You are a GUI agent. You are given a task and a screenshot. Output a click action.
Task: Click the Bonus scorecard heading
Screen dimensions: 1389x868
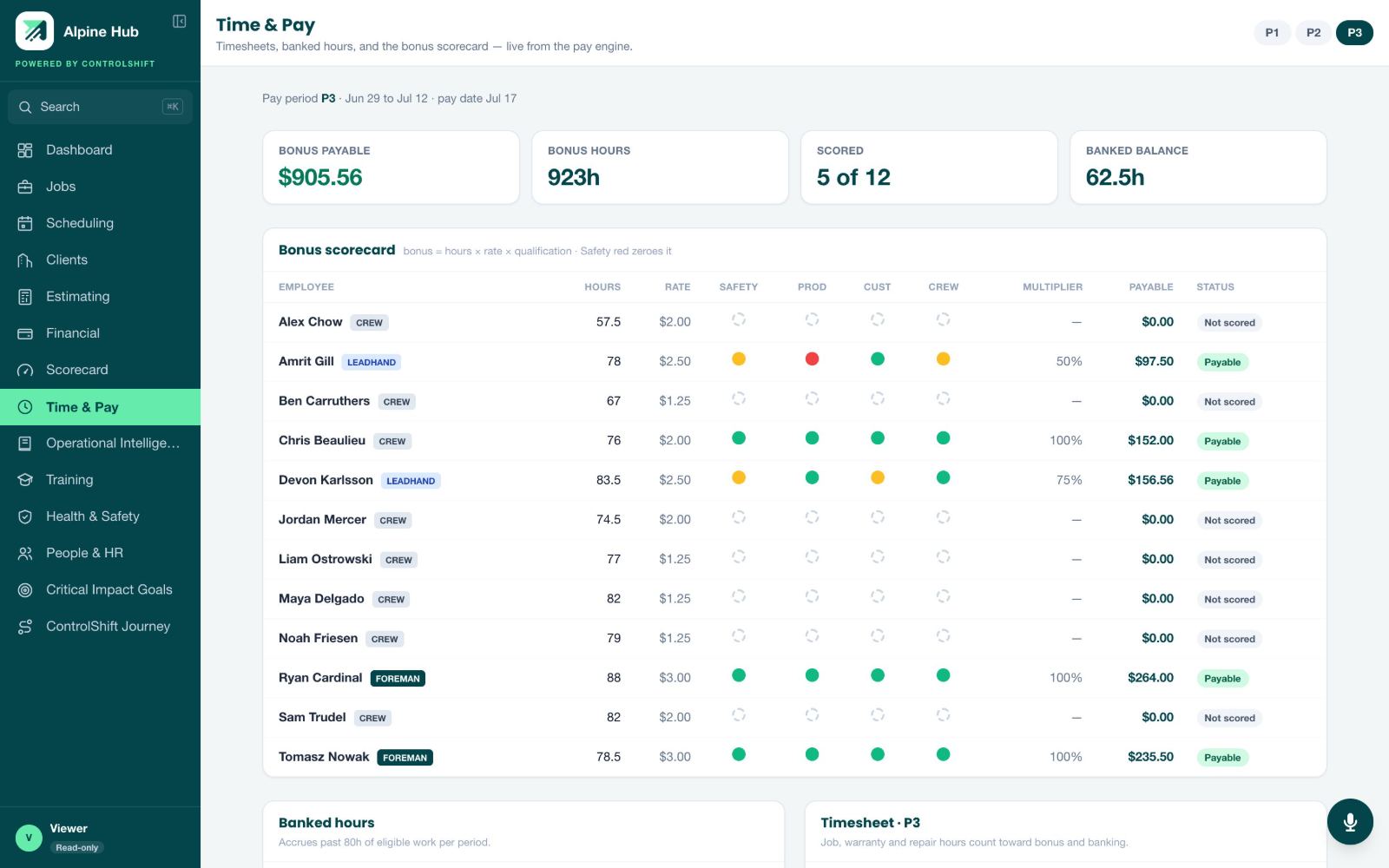coord(337,250)
